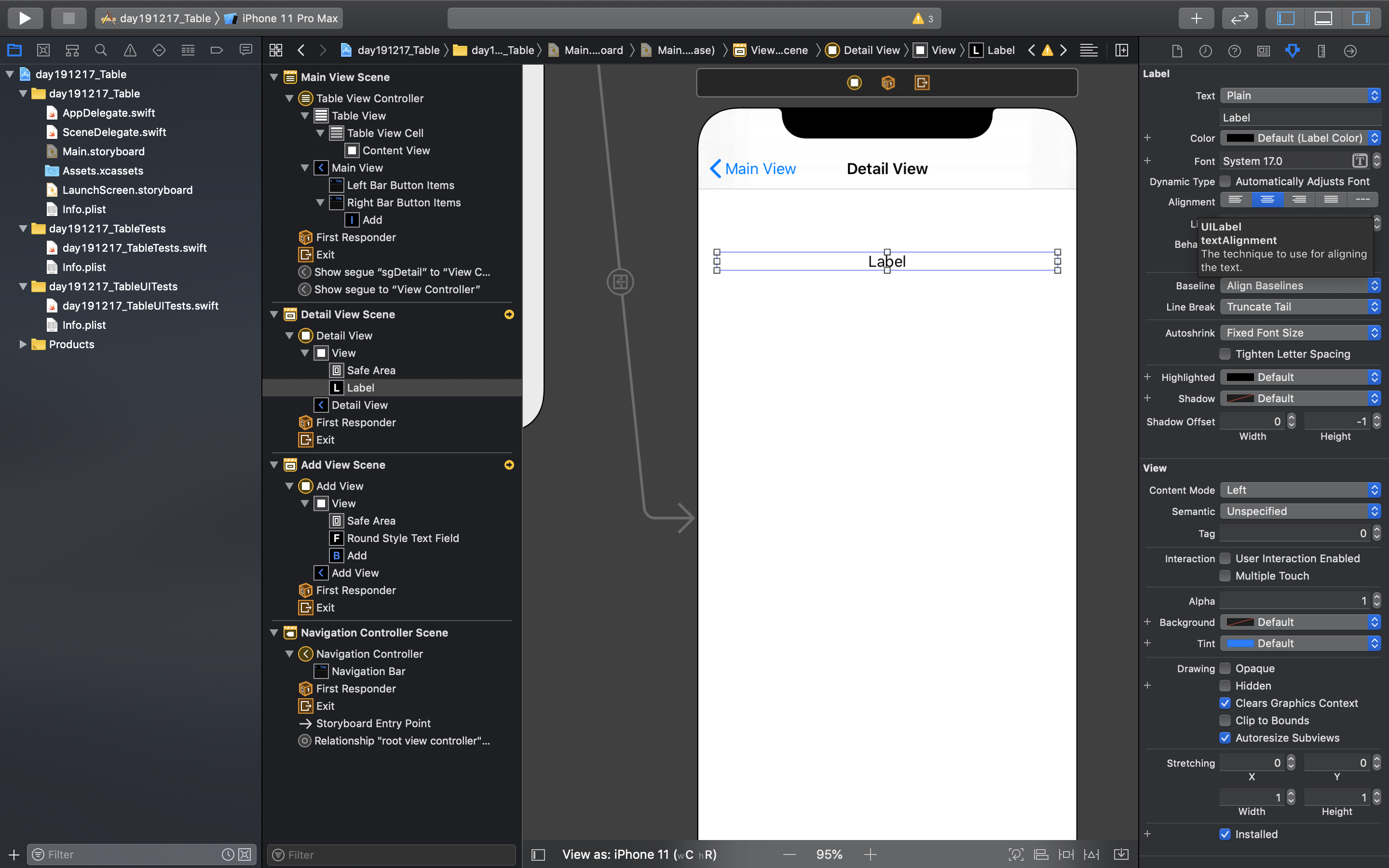Screen dimensions: 1389x868
Task: Click the Add Editor button
Action: click(1121, 51)
